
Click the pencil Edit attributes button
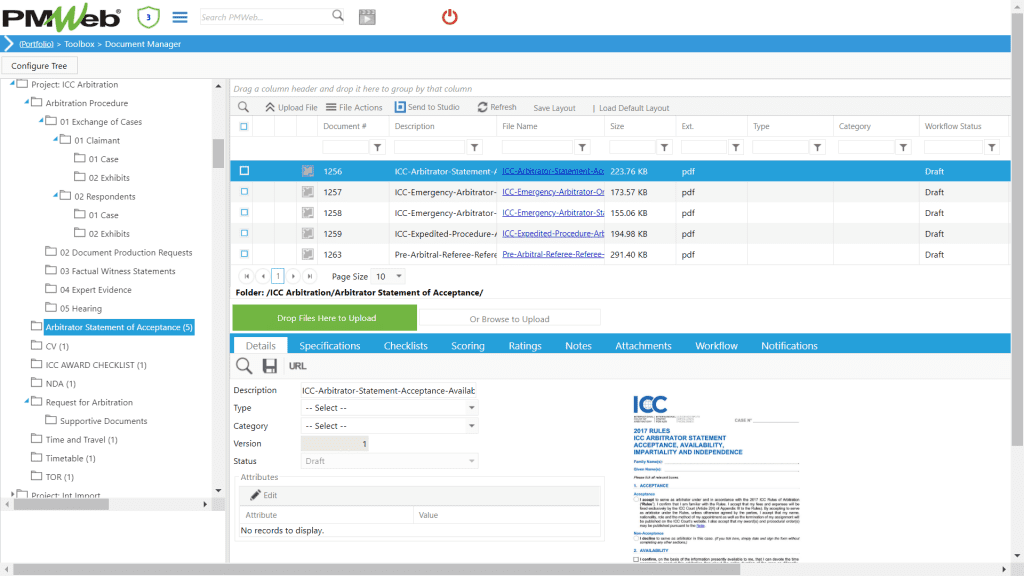pos(264,495)
